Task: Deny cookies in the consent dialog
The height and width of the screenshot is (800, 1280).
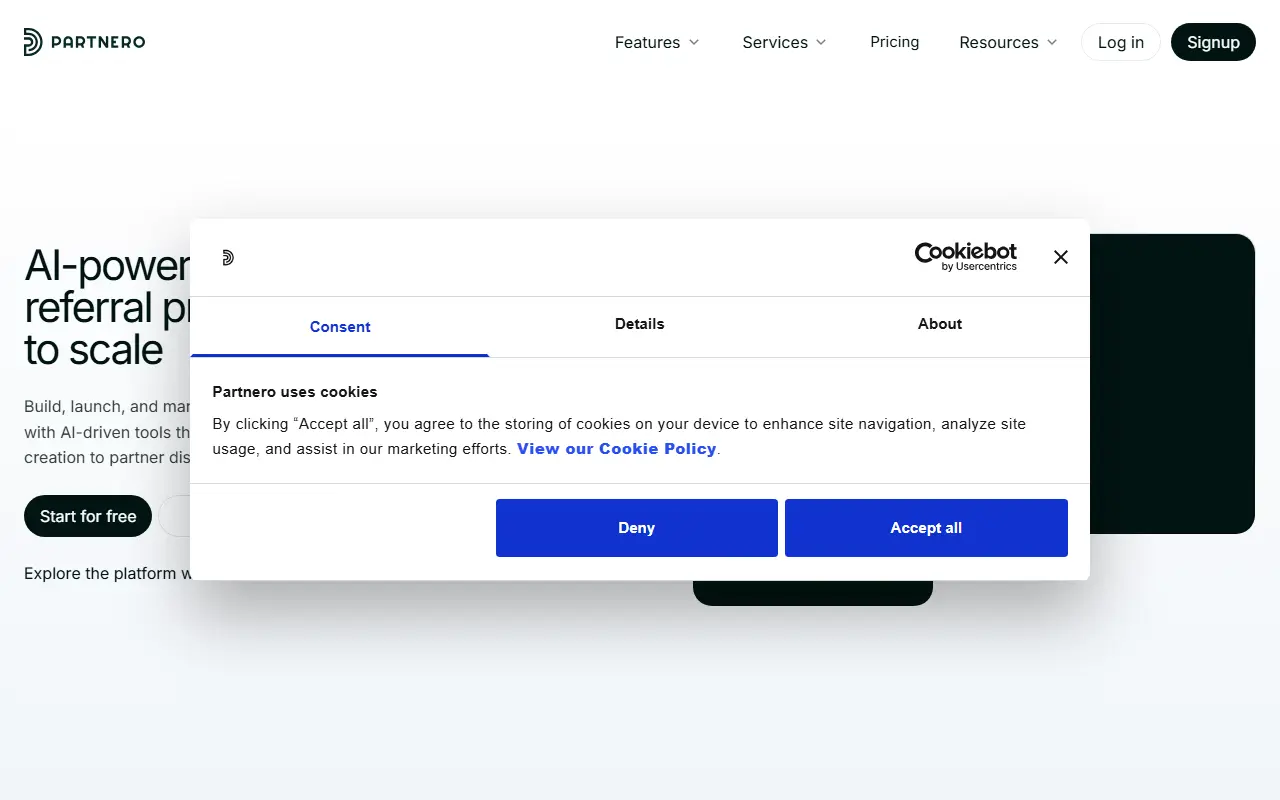Action: [637, 528]
